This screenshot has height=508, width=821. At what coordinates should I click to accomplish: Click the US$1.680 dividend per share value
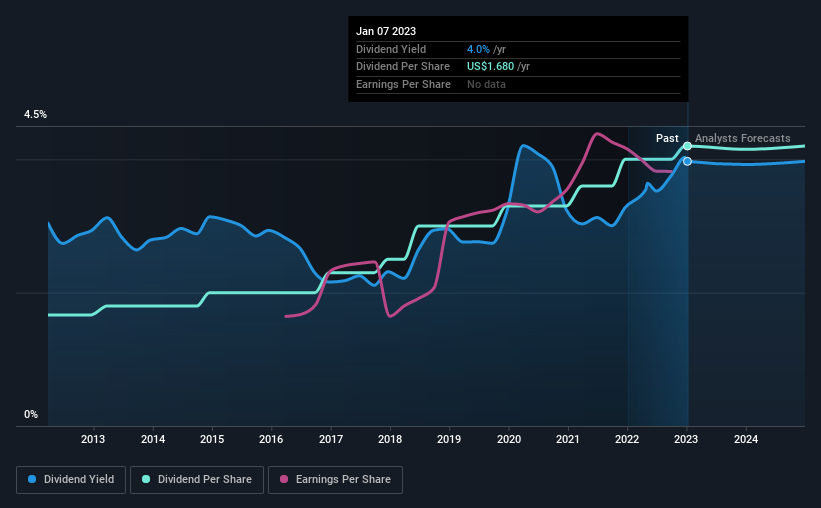[x=490, y=67]
